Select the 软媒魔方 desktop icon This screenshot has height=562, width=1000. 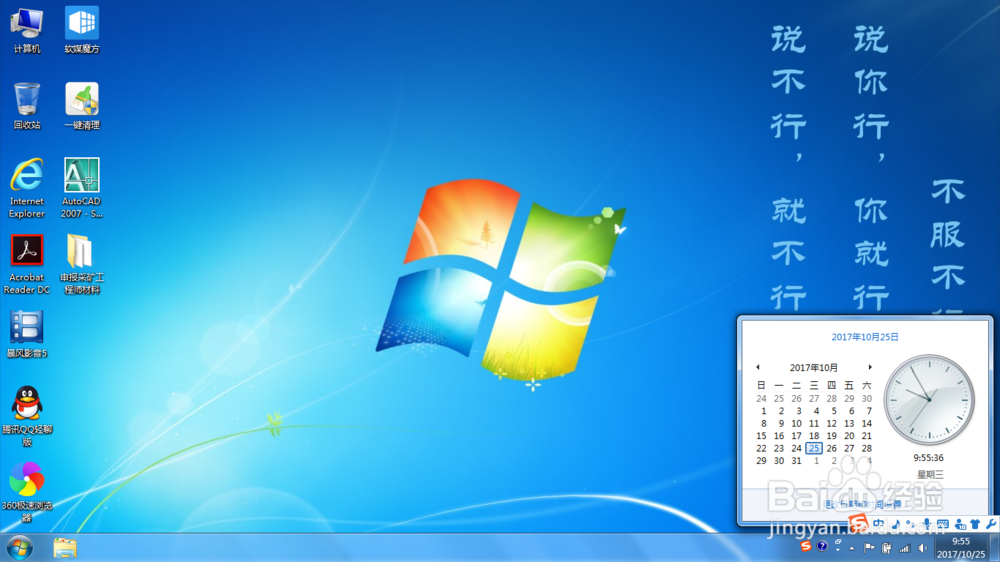tap(82, 30)
